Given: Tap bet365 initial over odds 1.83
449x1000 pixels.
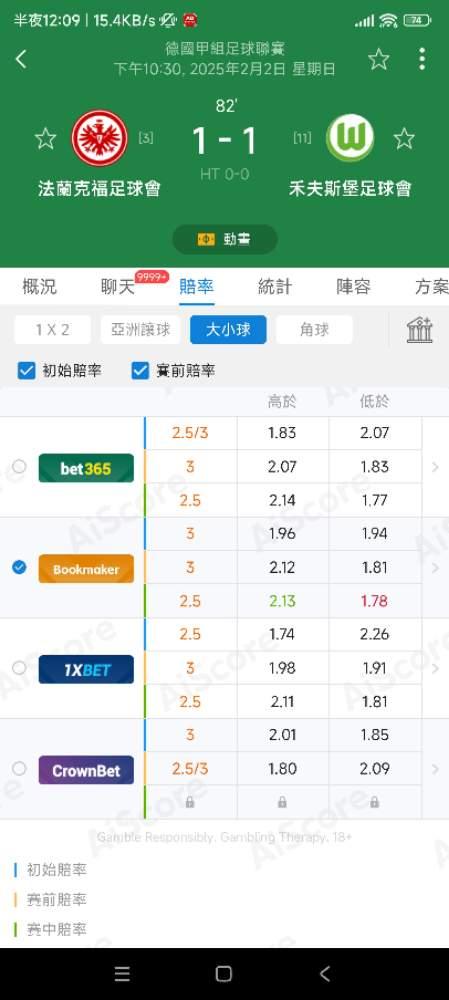Looking at the screenshot, I should click(283, 433).
